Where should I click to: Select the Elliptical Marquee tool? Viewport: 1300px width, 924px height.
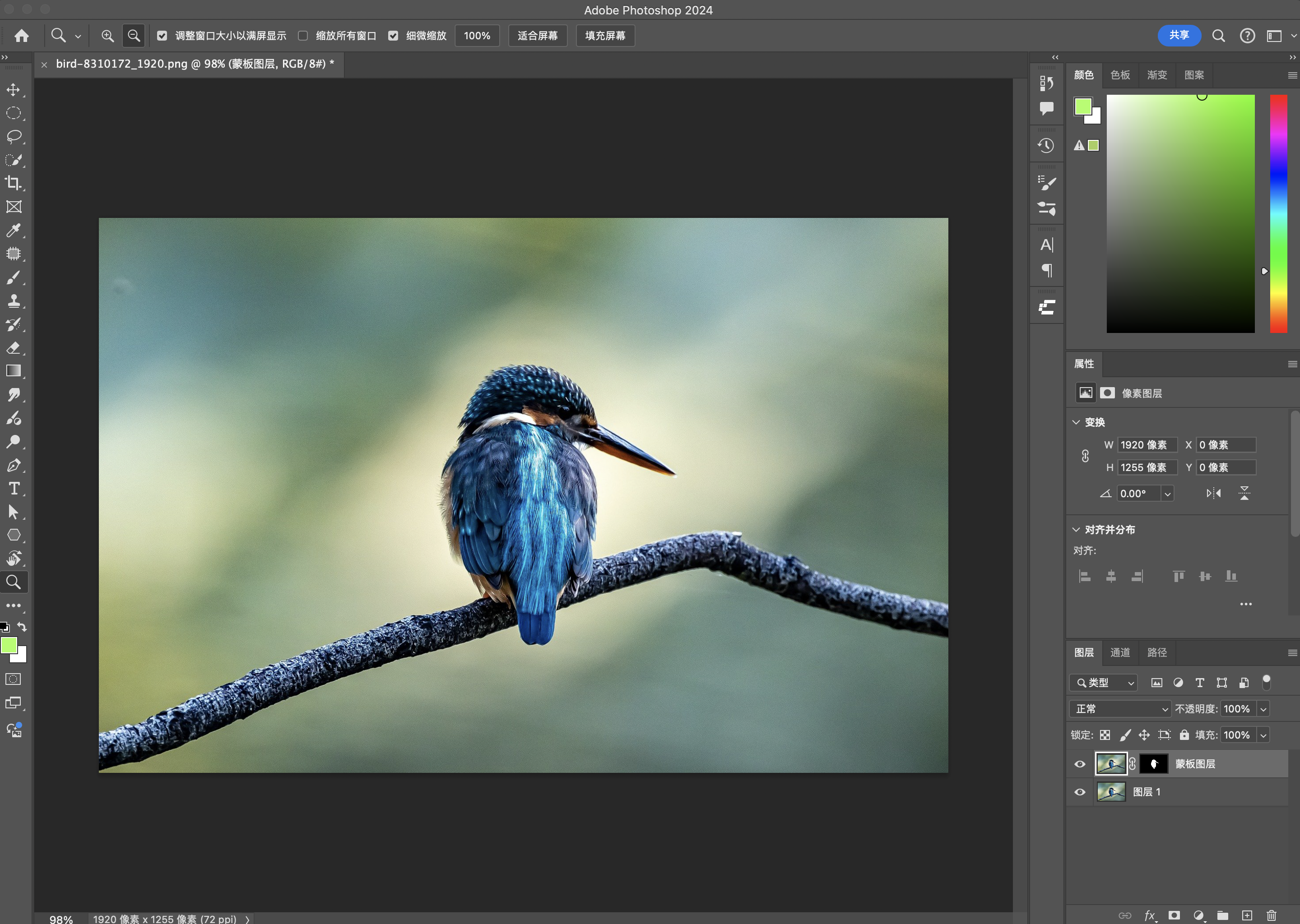[x=14, y=113]
